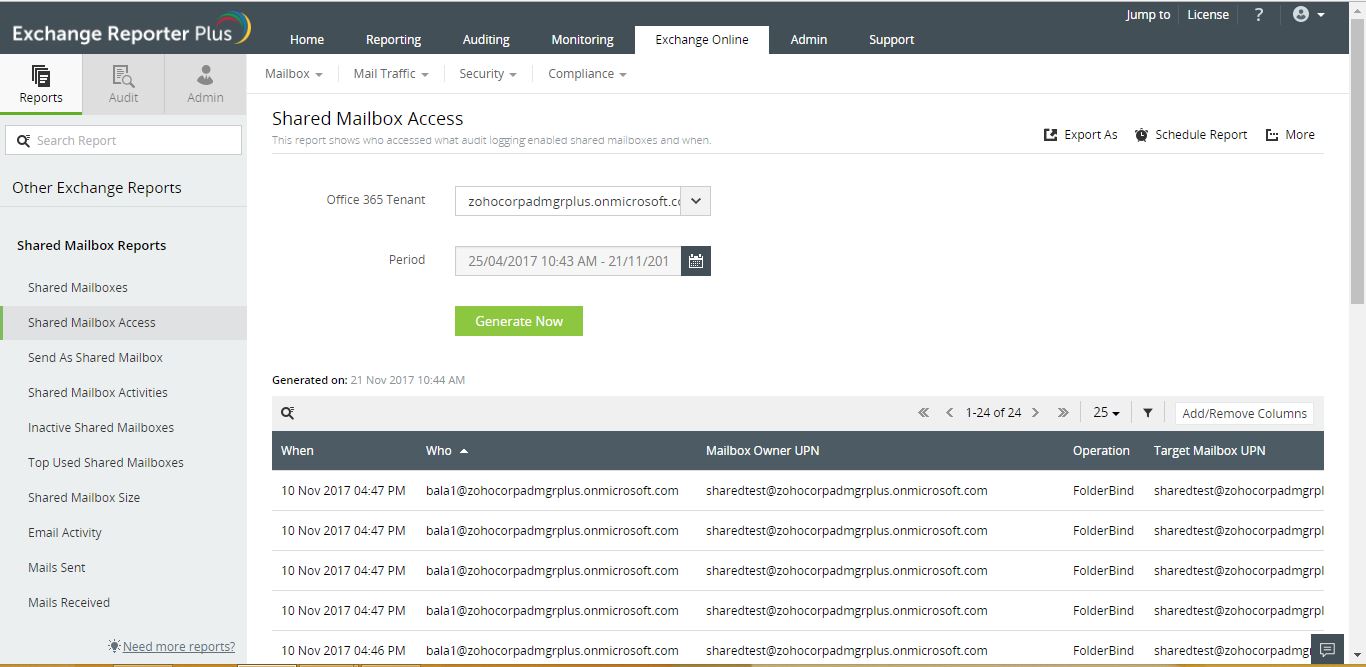Image resolution: width=1366 pixels, height=667 pixels.
Task: Expand the Mail Traffic menu
Action: tap(391, 74)
